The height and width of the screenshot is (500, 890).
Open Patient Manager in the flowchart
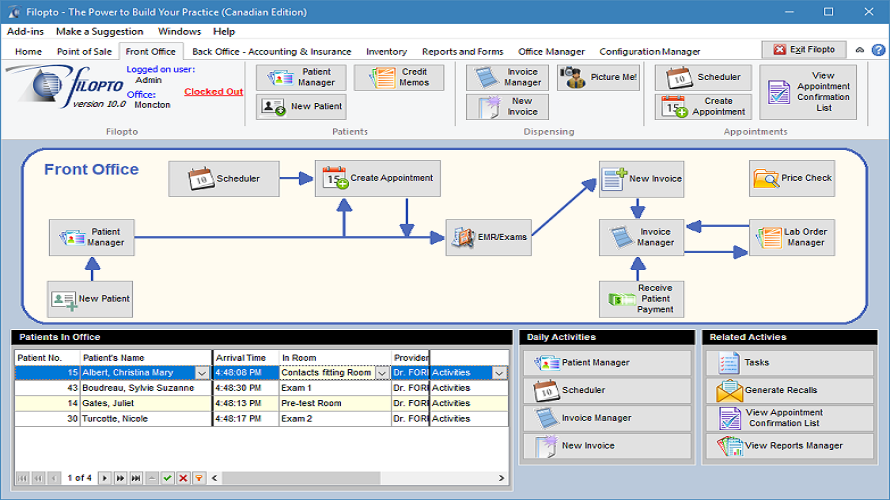[91, 237]
